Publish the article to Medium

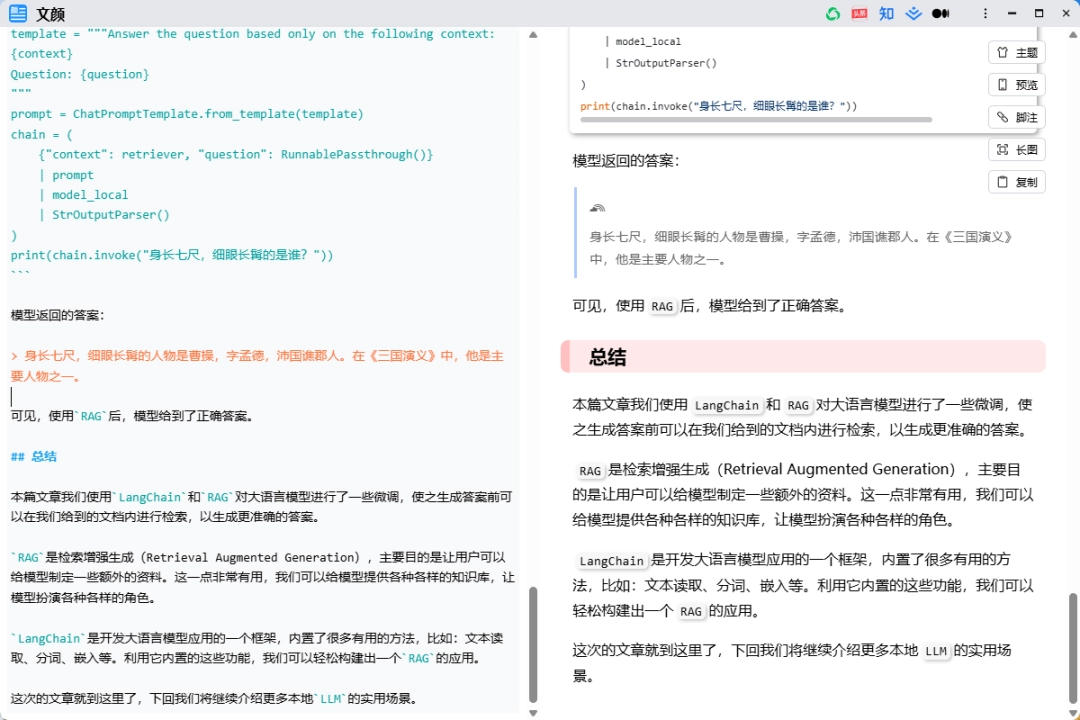[x=941, y=14]
